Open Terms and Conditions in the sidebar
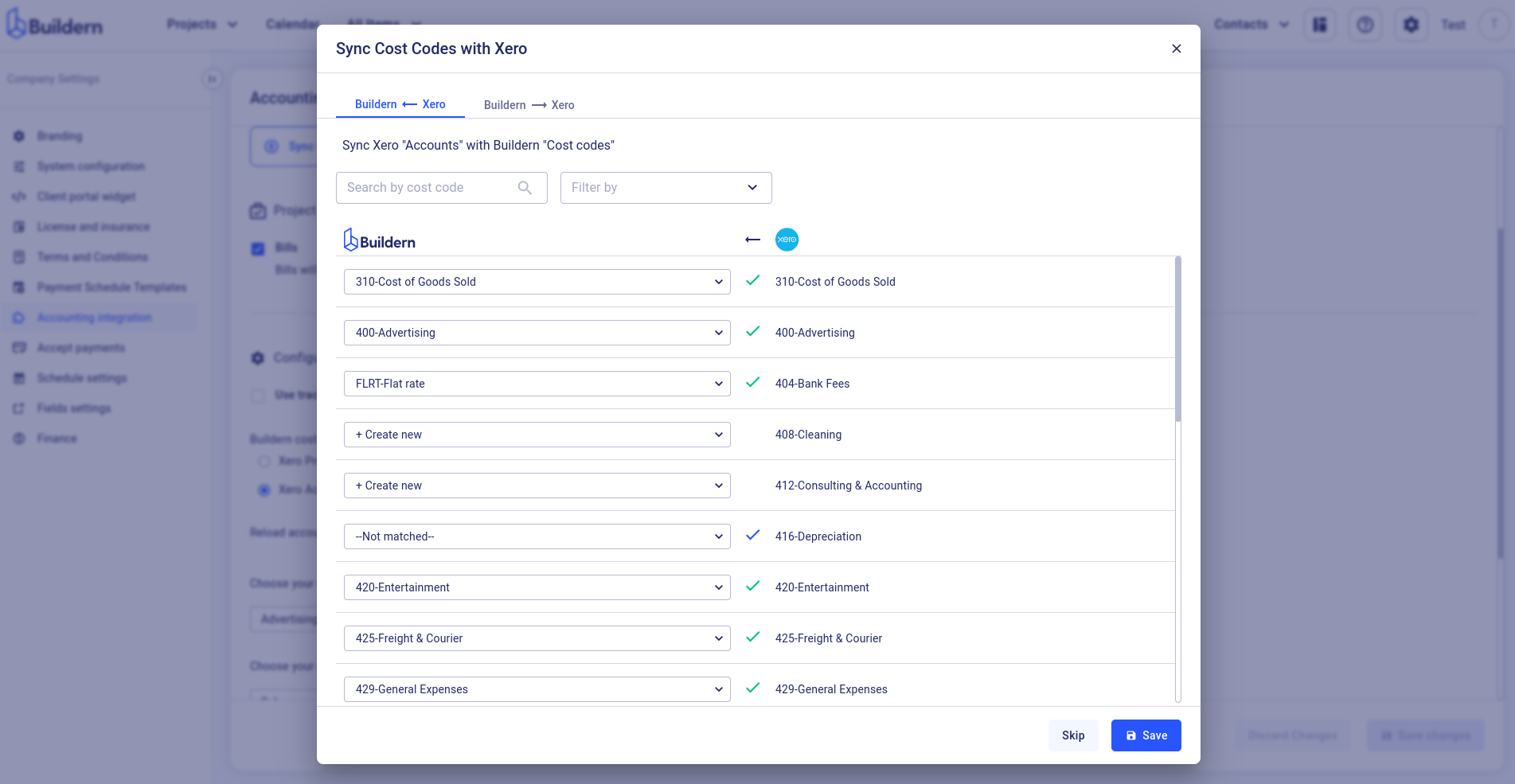 tap(92, 257)
